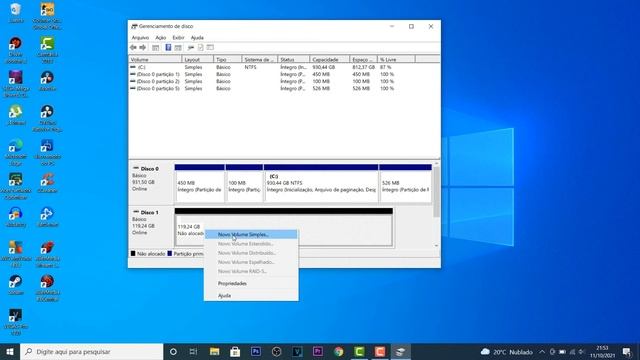Launch Photoshop from the taskbar

point(256,351)
